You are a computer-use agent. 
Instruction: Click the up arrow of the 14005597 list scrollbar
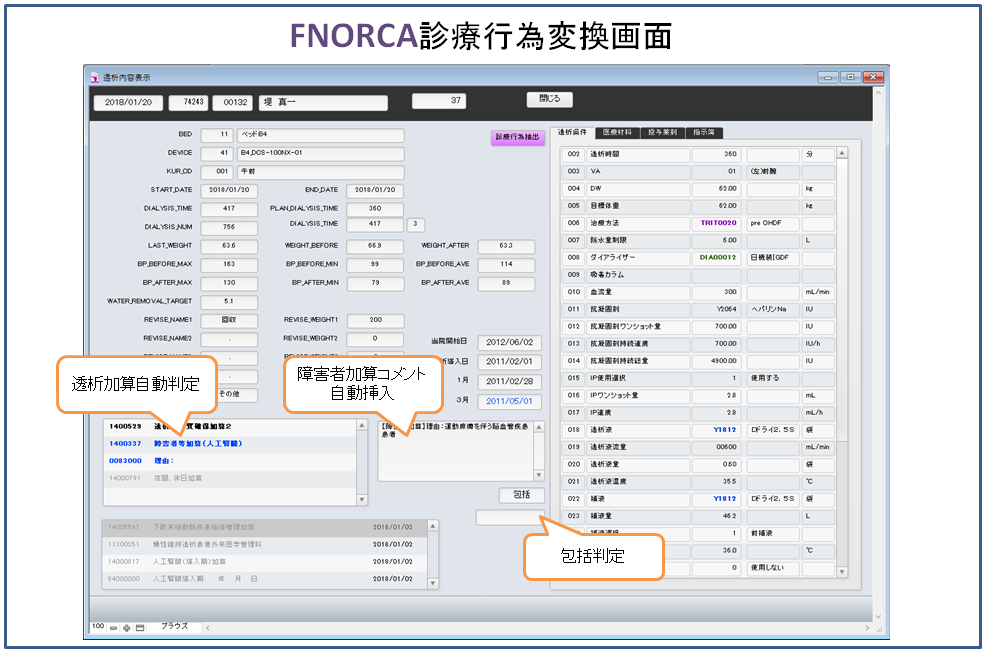click(432, 525)
